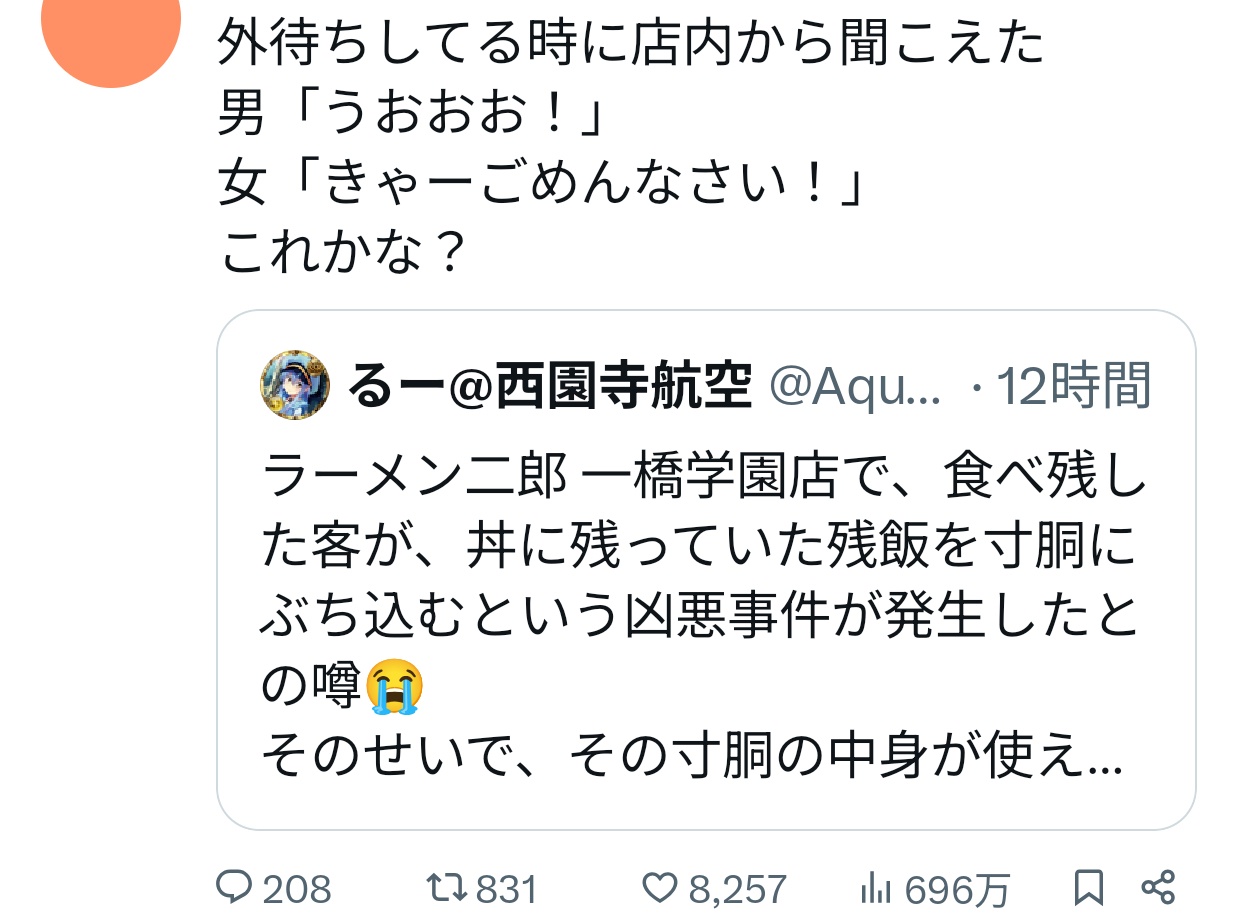Tap the retweet arrows icon
Image resolution: width=1238 pixels, height=920 pixels.
coord(446,887)
